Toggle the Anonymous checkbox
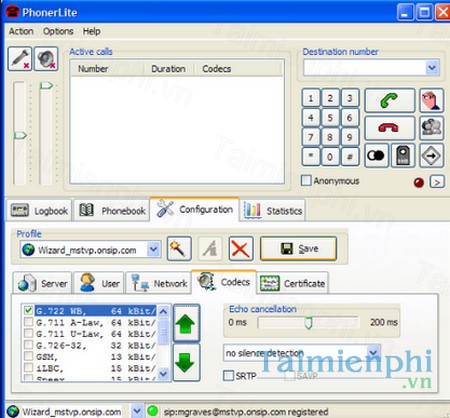 pyautogui.click(x=306, y=181)
